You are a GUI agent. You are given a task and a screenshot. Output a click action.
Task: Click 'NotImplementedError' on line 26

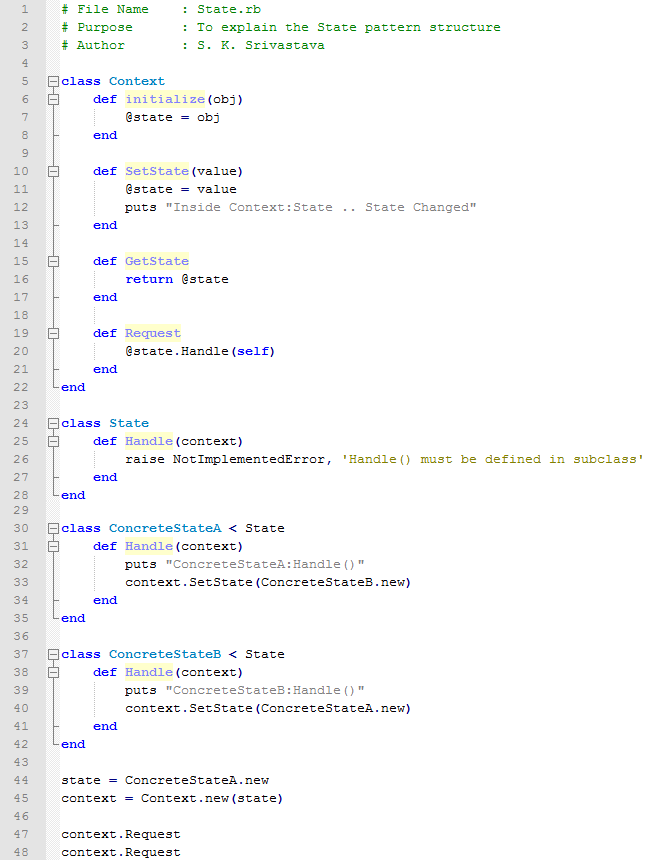coord(249,459)
